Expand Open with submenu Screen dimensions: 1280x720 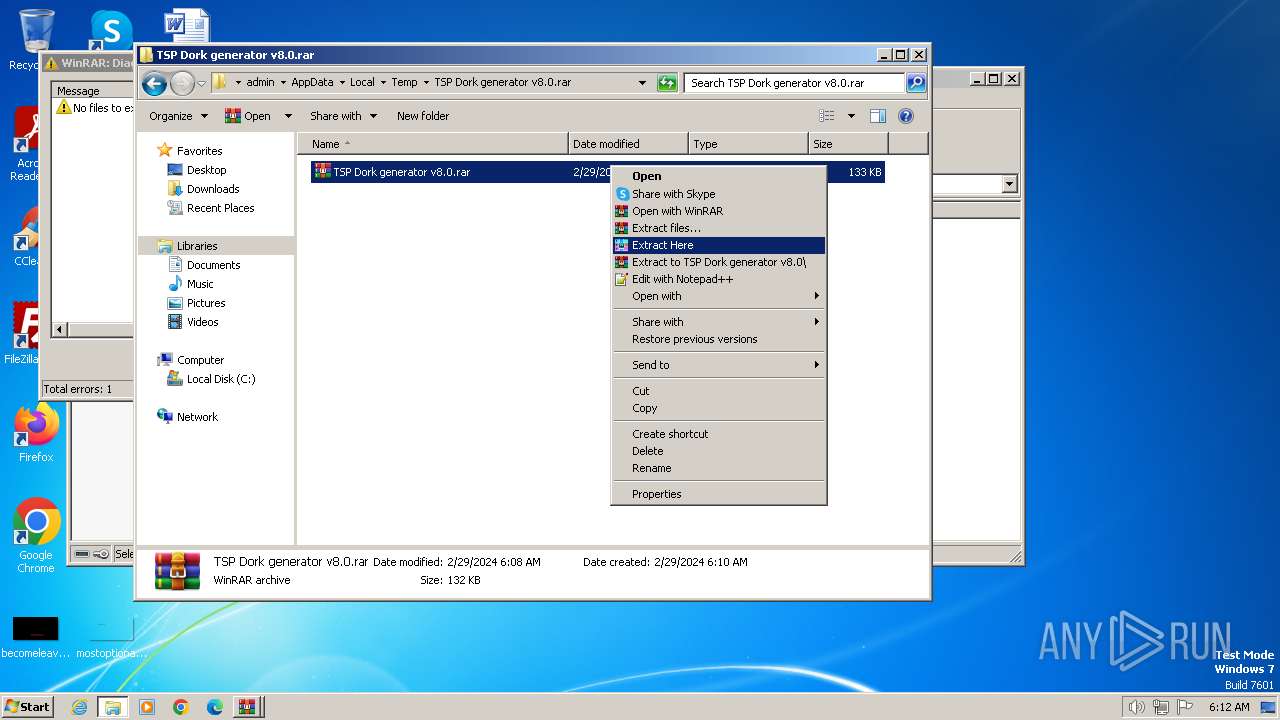point(719,296)
